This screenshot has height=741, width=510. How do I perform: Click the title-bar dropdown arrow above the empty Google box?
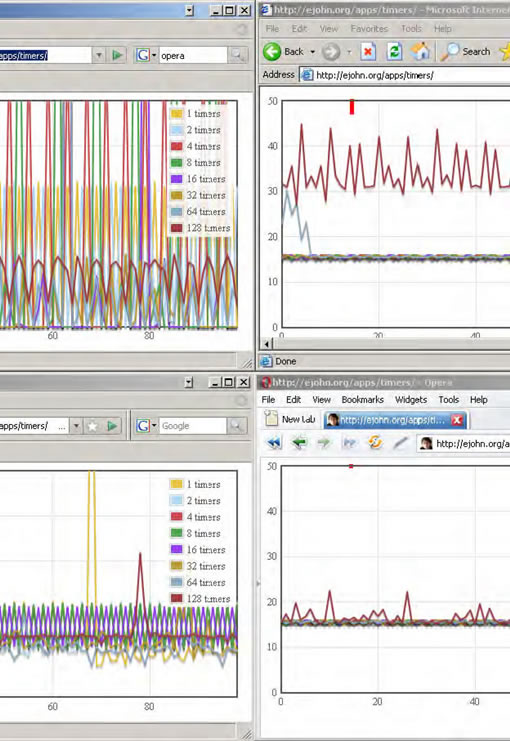[x=189, y=382]
